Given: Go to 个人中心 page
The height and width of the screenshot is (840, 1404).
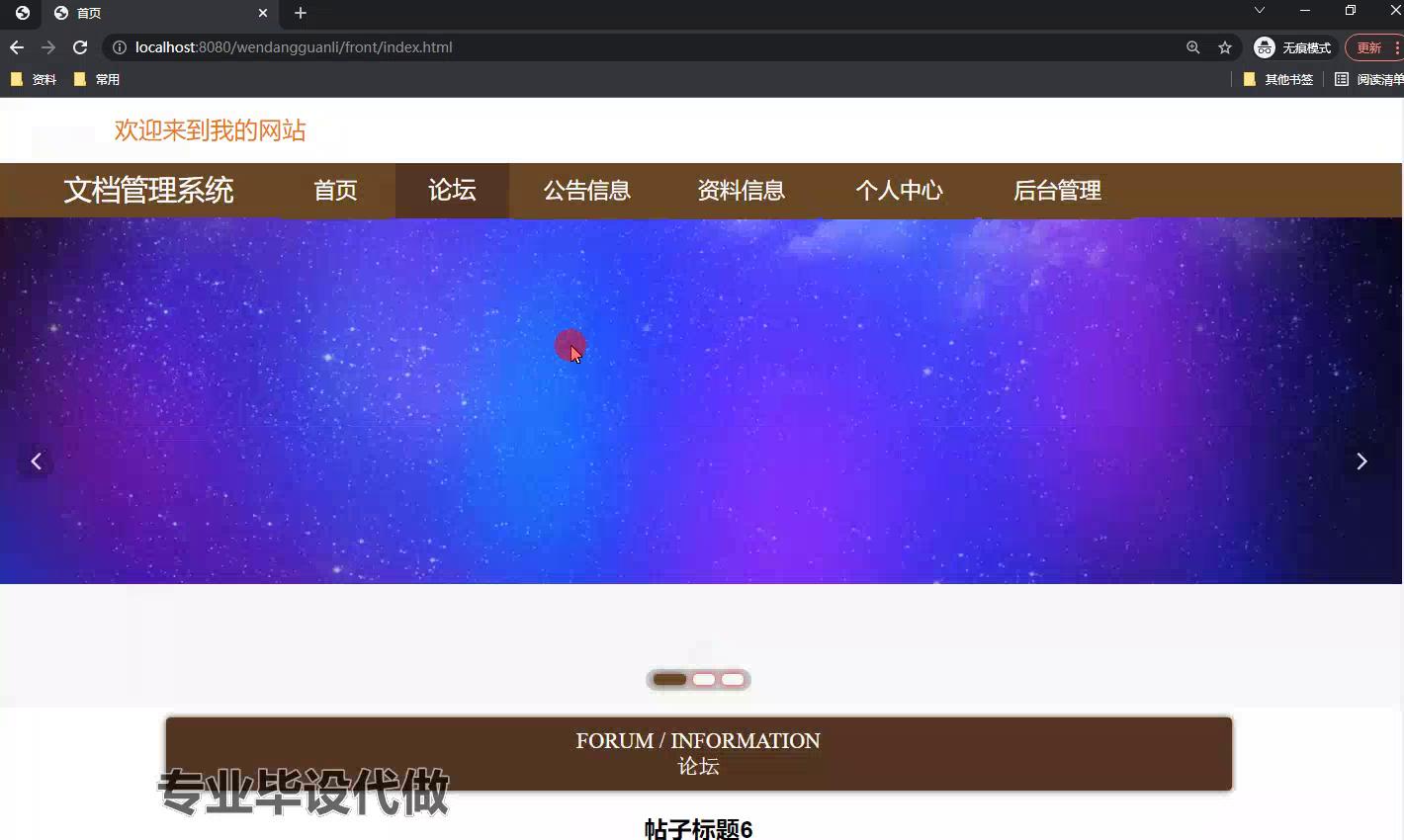Looking at the screenshot, I should (x=899, y=191).
